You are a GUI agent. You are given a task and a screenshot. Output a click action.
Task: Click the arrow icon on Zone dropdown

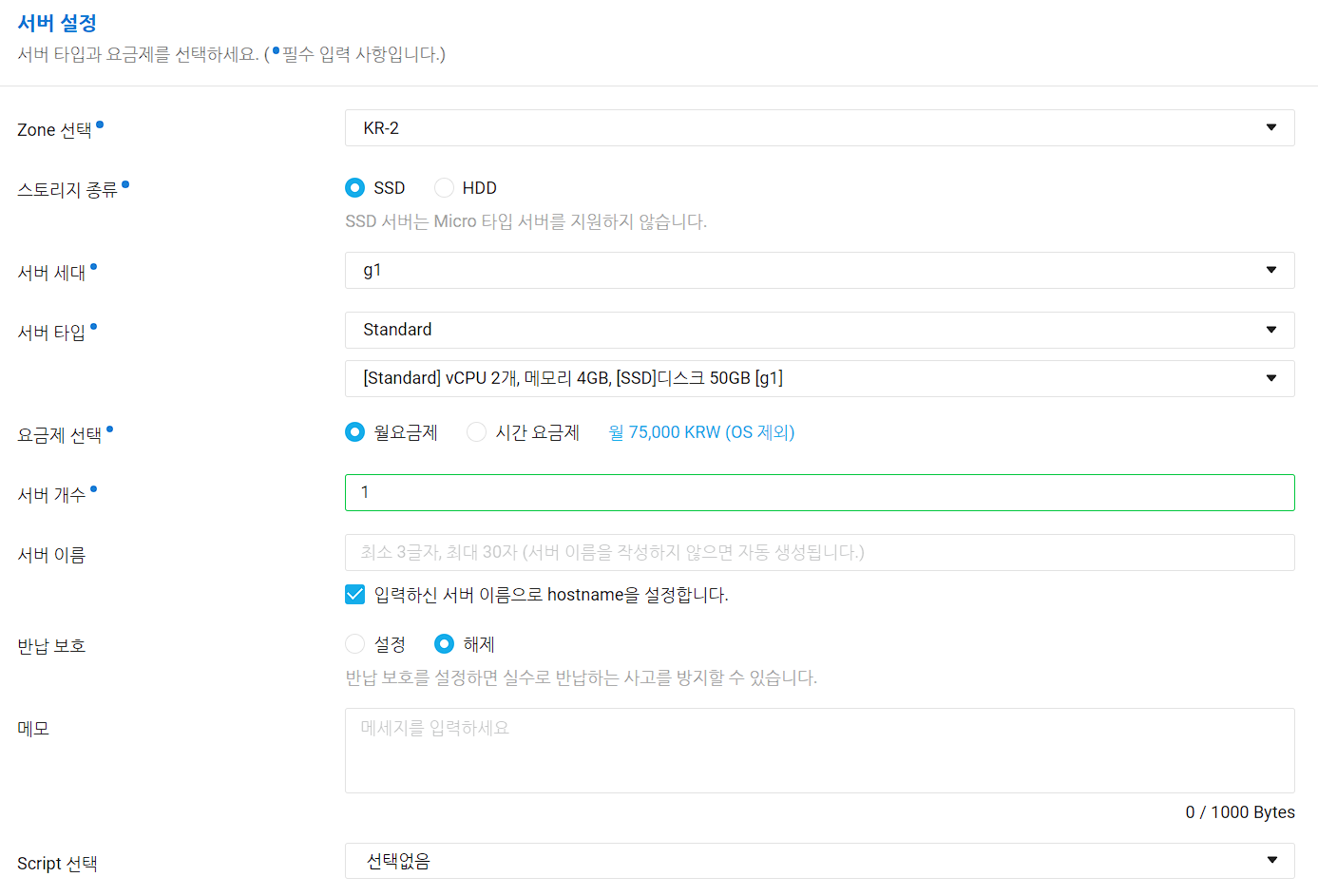1271,128
